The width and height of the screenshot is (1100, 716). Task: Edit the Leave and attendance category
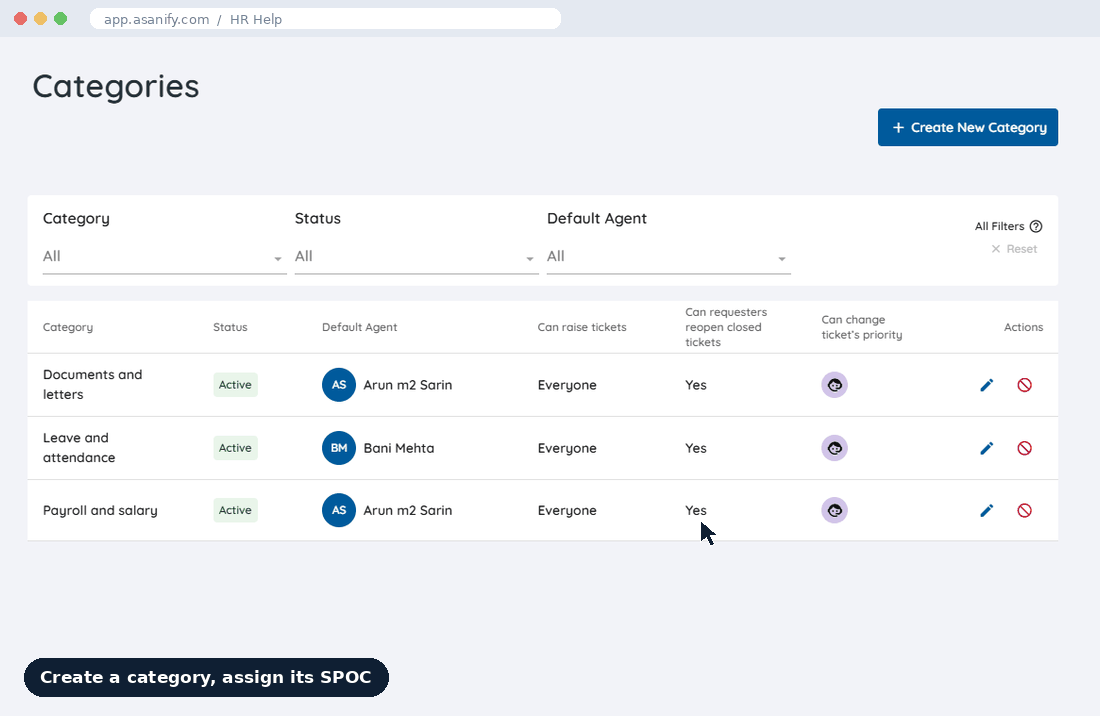[986, 448]
